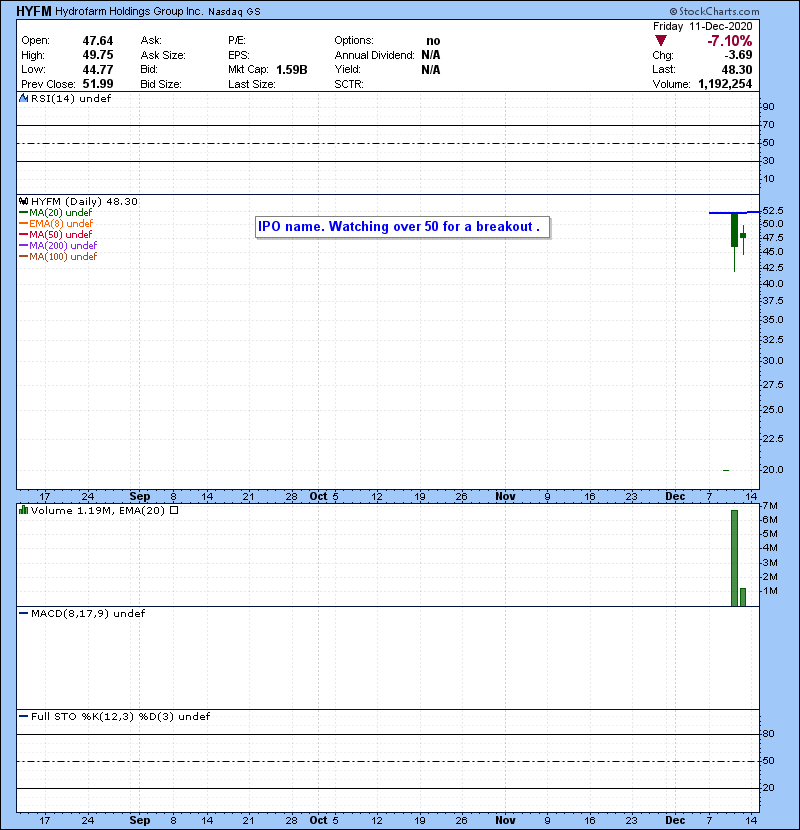The width and height of the screenshot is (800, 830).
Task: Click the Friday 11-Dec-2020 date
Action: [702, 26]
